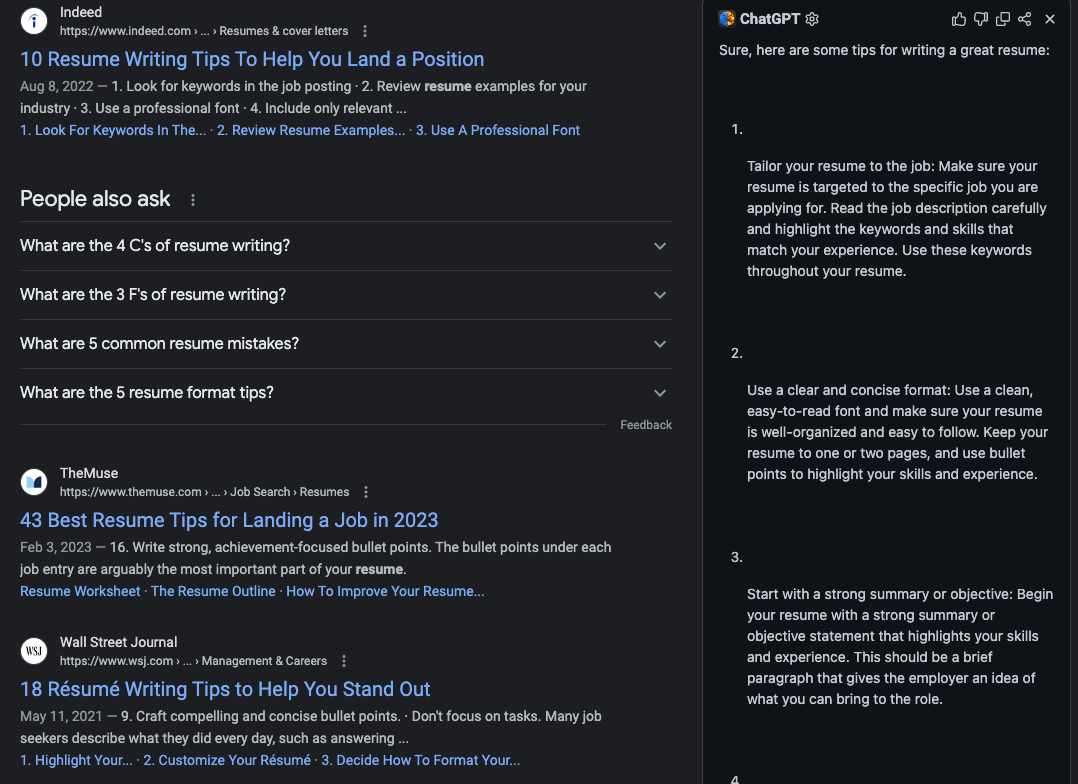The height and width of the screenshot is (784, 1078).
Task: Click the Wall Street Journal favicon
Action: tap(34, 651)
